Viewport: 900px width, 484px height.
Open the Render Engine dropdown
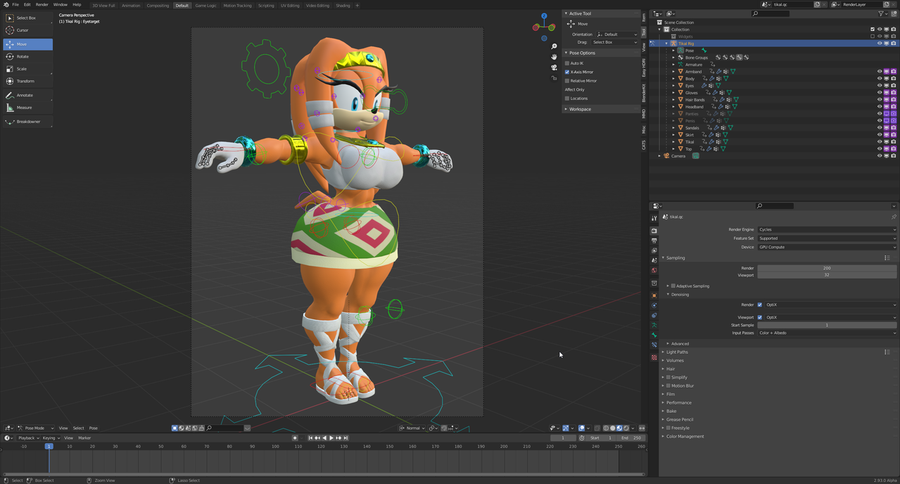tap(827, 230)
